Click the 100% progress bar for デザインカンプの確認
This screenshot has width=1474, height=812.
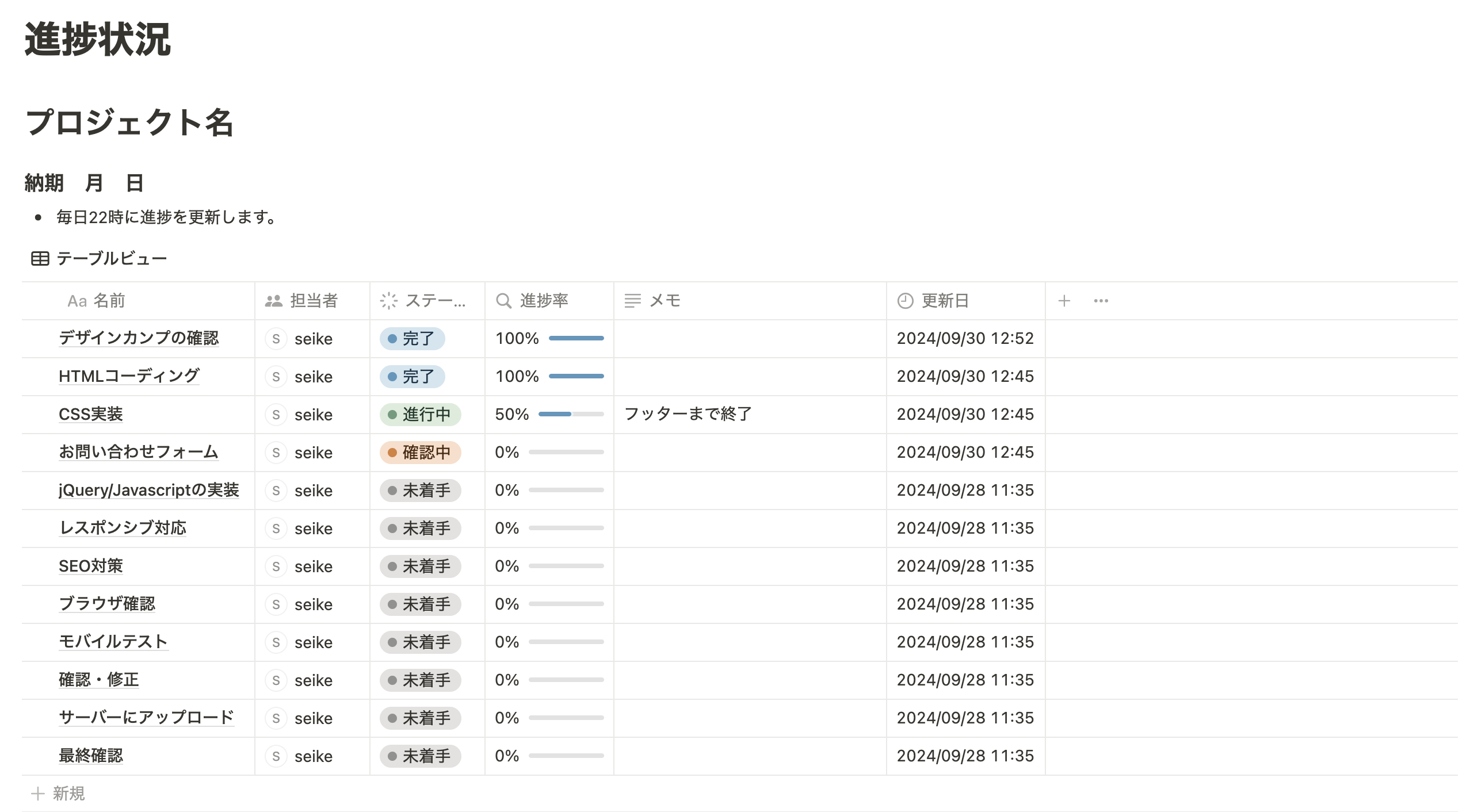(x=576, y=338)
